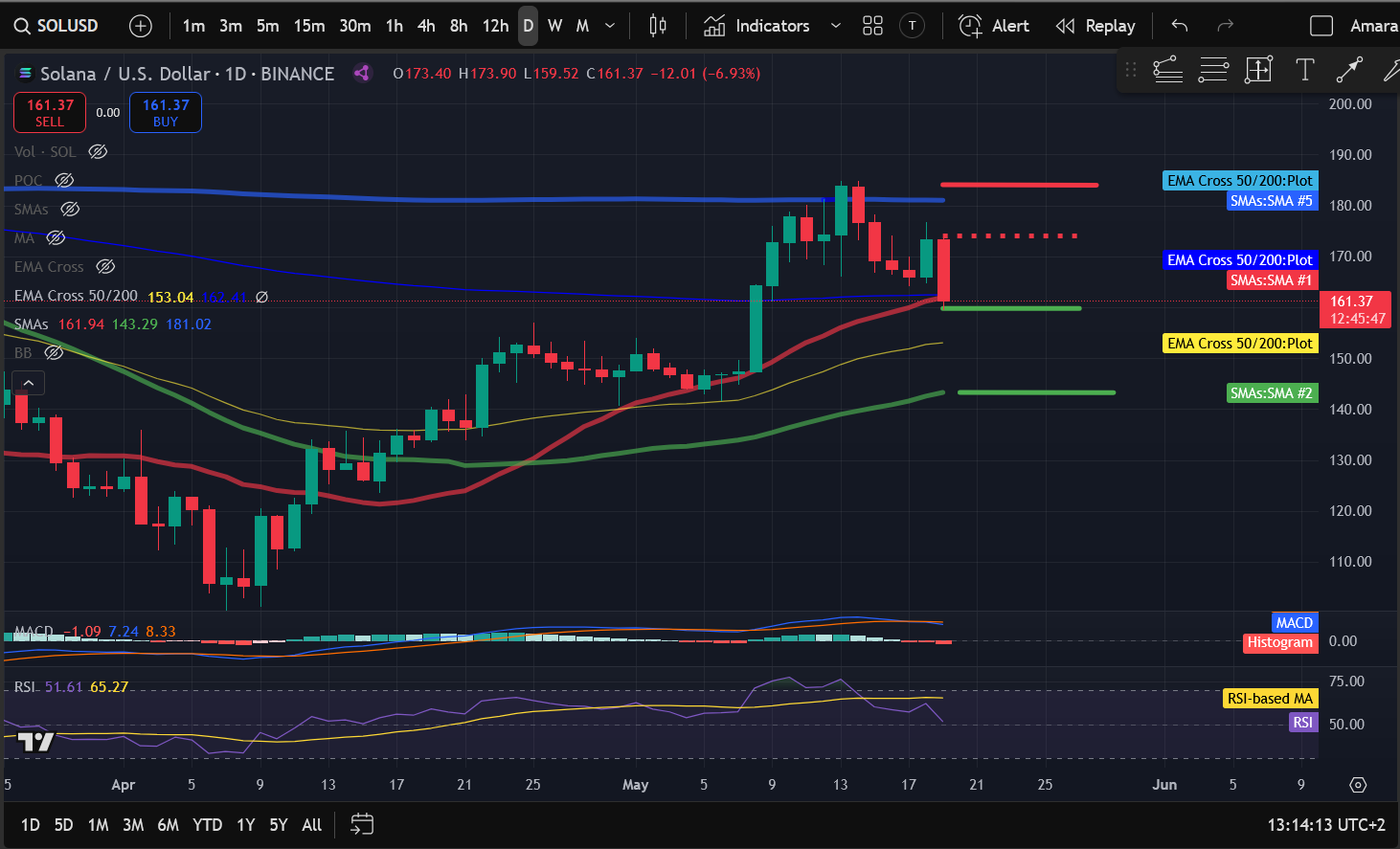Select the weekly W timeframe

tap(555, 26)
